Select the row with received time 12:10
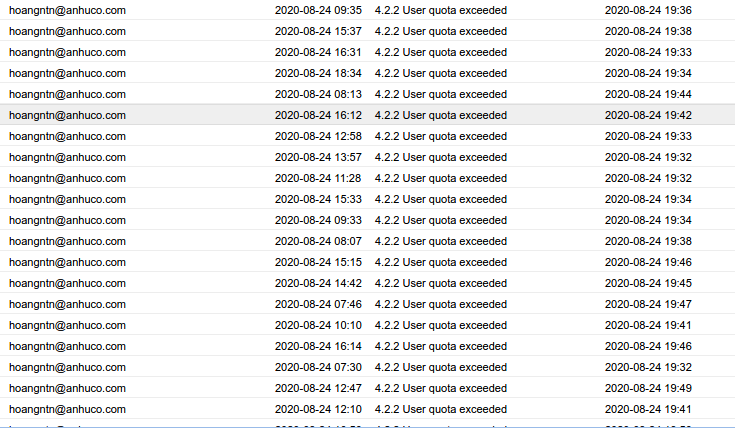Viewport: 735px width, 431px height. 368,409
